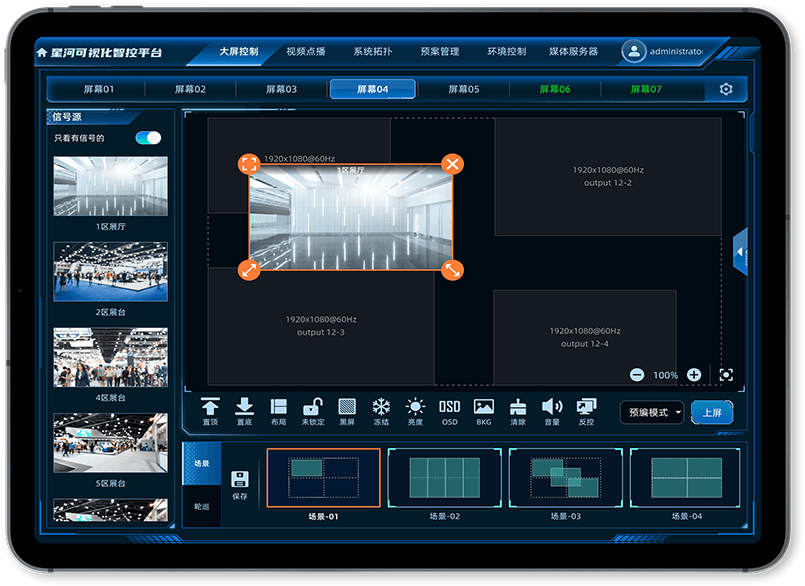805x586 pixels.
Task: Click the 上屏 button
Action: pyautogui.click(x=712, y=412)
